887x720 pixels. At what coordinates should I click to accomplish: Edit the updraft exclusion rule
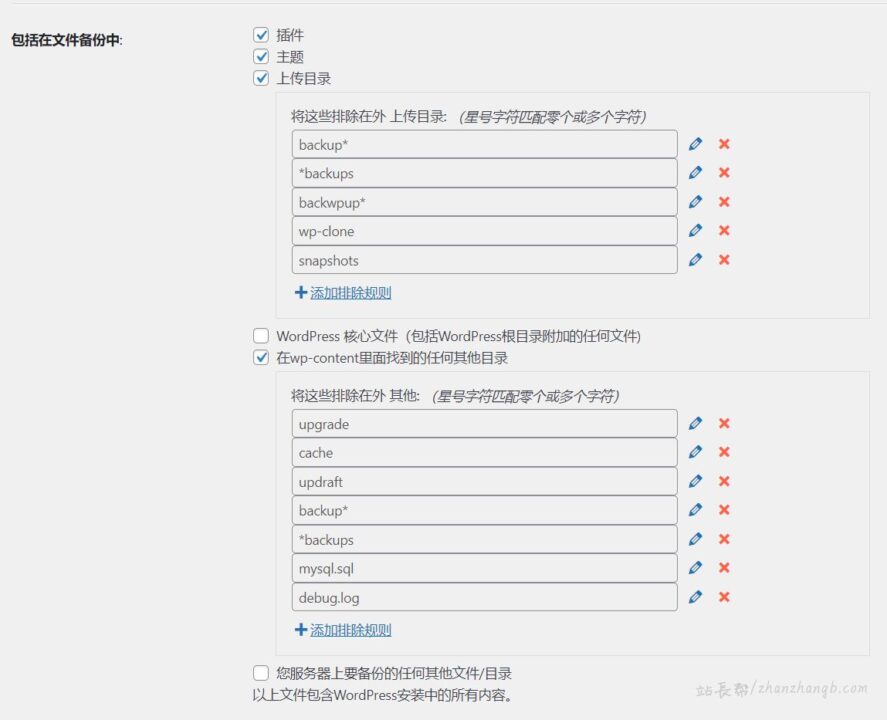[x=697, y=481]
